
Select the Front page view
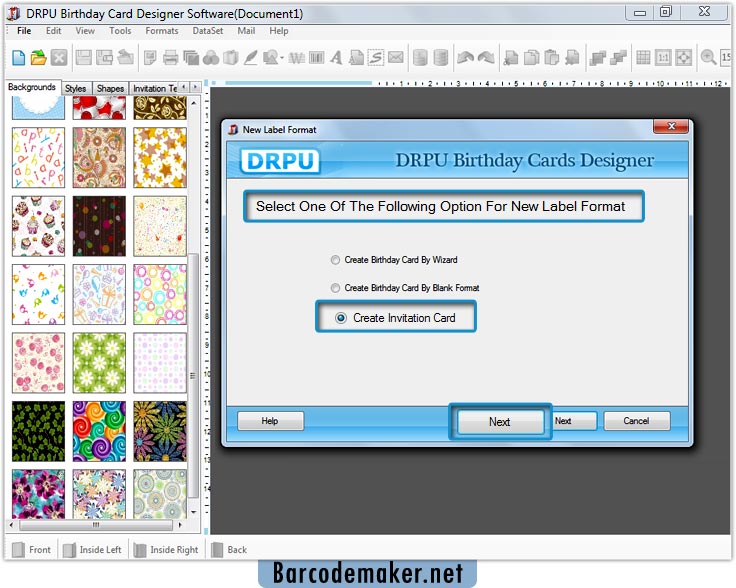pos(32,550)
